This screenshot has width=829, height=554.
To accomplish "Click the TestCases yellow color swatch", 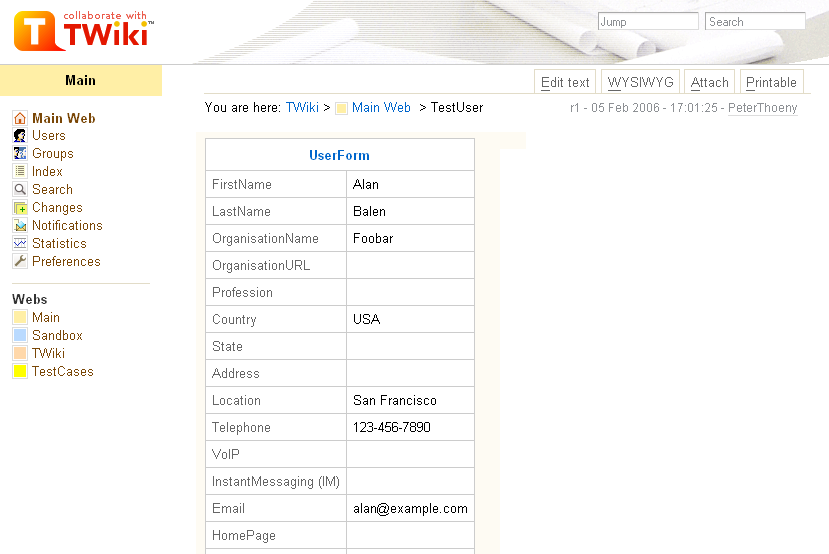I will (20, 372).
